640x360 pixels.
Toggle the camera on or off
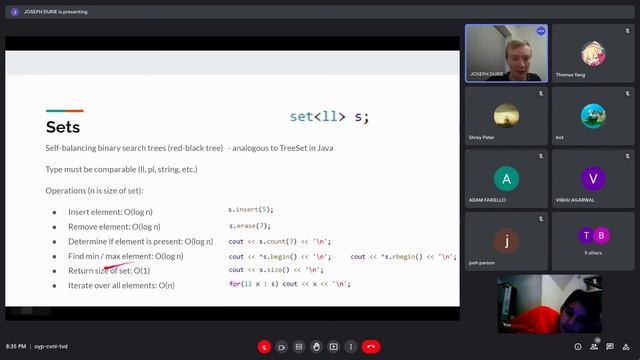[x=282, y=347]
